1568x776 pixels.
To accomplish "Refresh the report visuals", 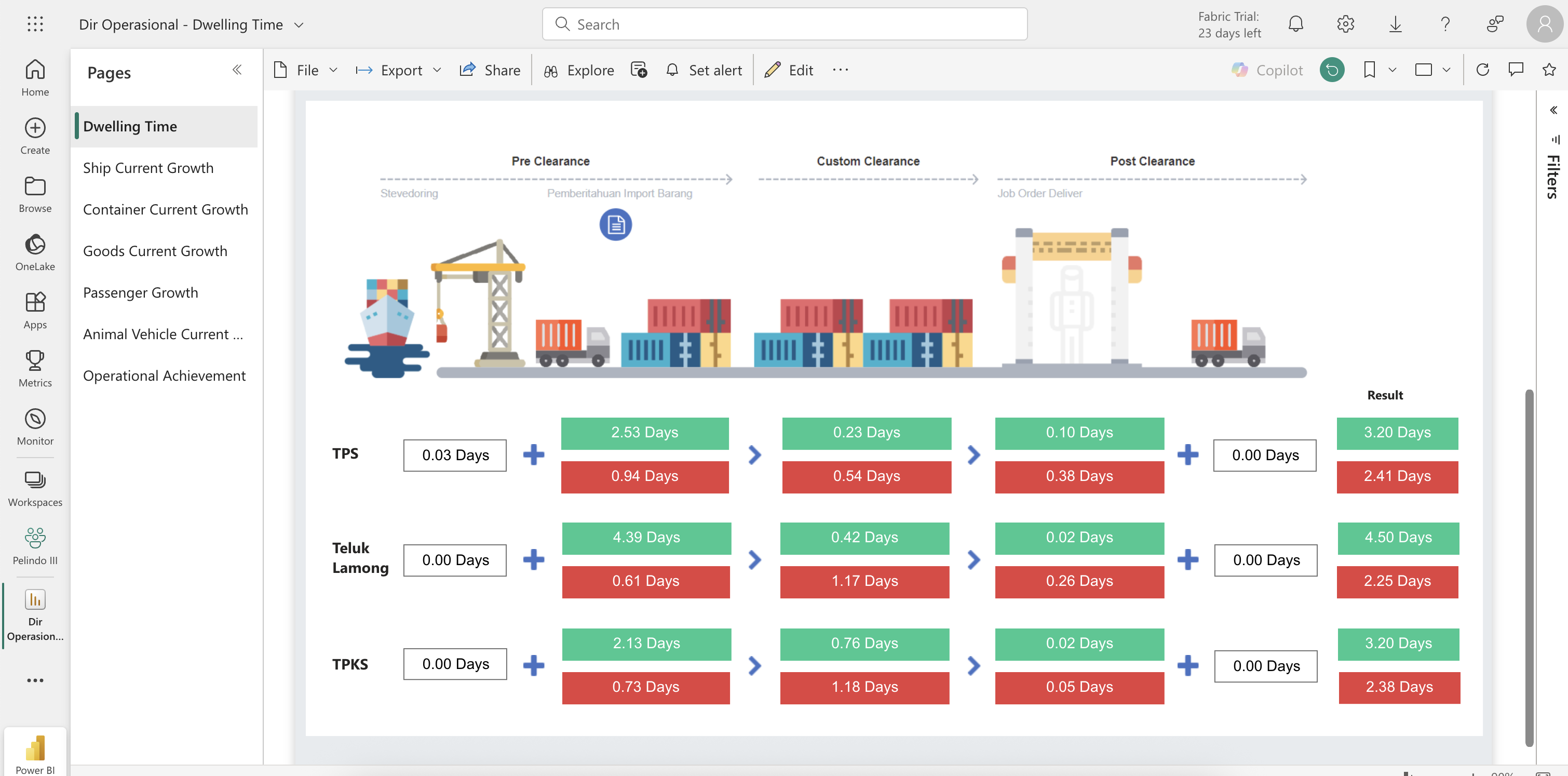I will click(x=1483, y=70).
